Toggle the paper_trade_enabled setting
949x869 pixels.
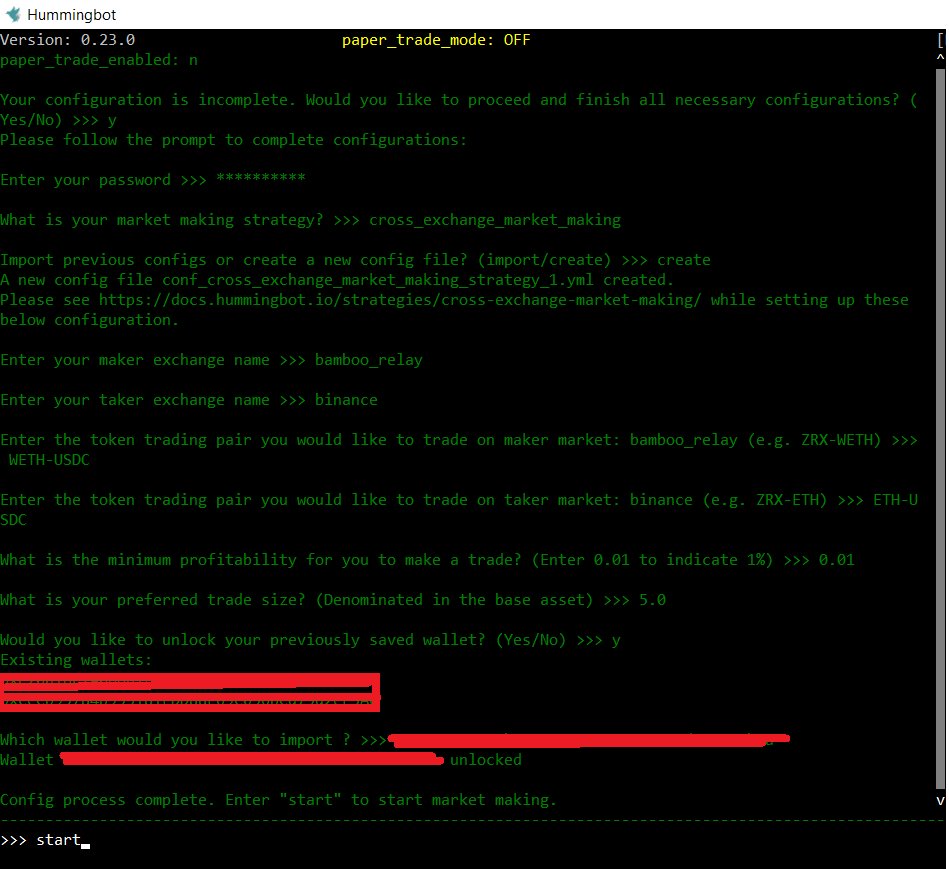pos(98,59)
